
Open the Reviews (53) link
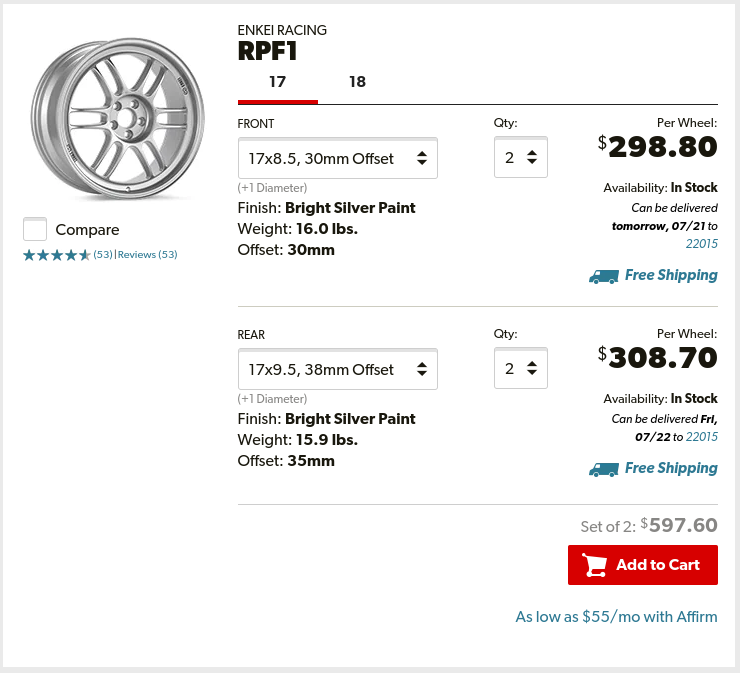147,254
